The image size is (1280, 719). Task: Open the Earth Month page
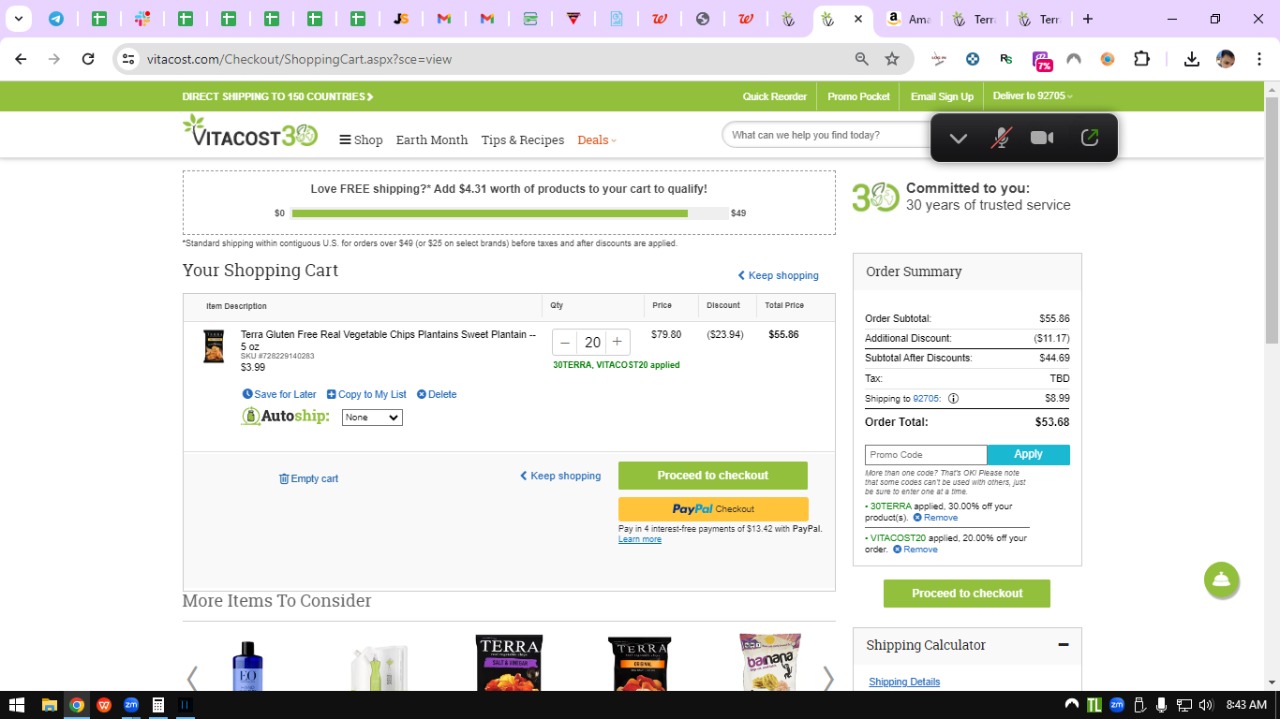point(432,140)
